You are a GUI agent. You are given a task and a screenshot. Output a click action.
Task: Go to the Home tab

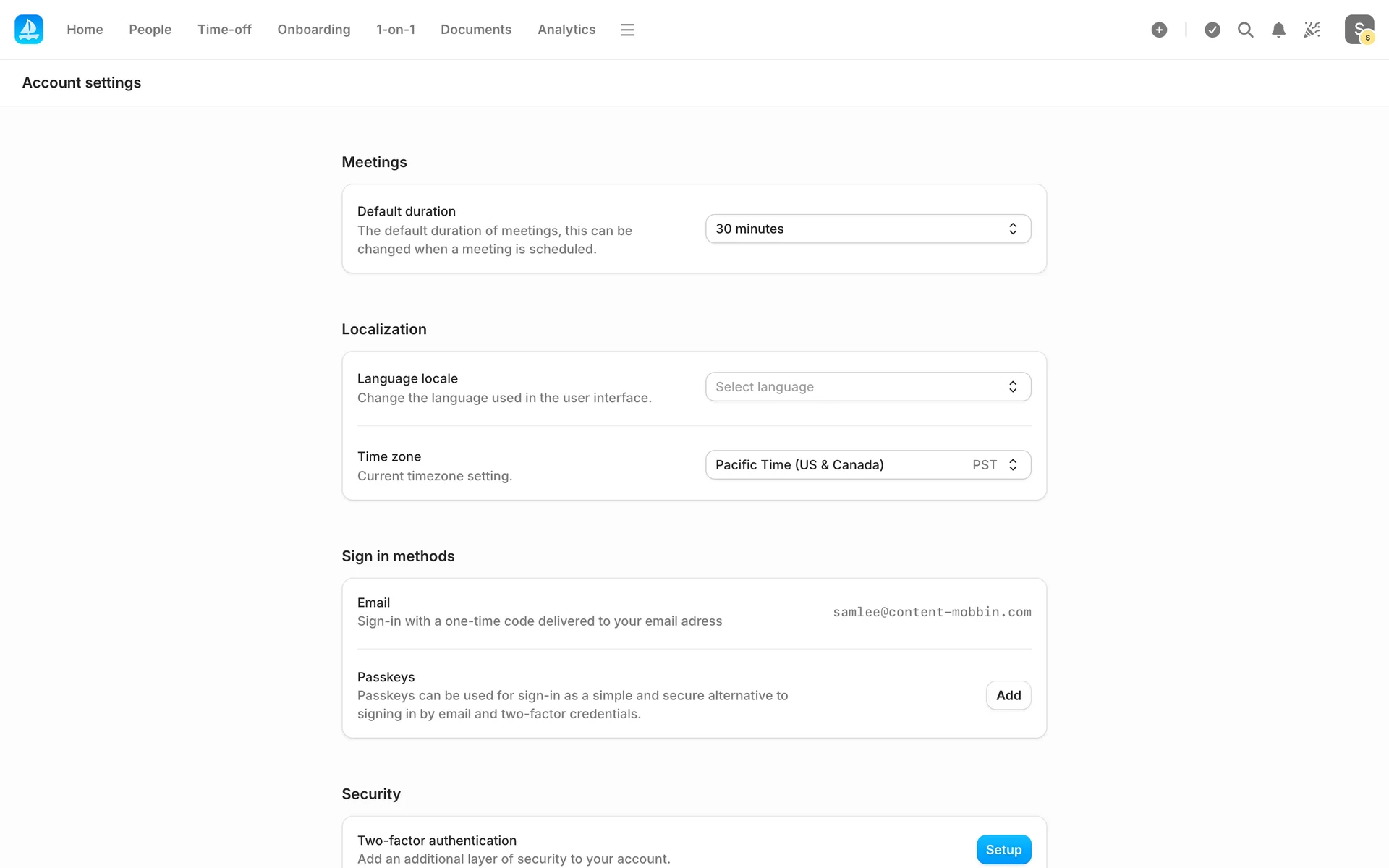(85, 30)
